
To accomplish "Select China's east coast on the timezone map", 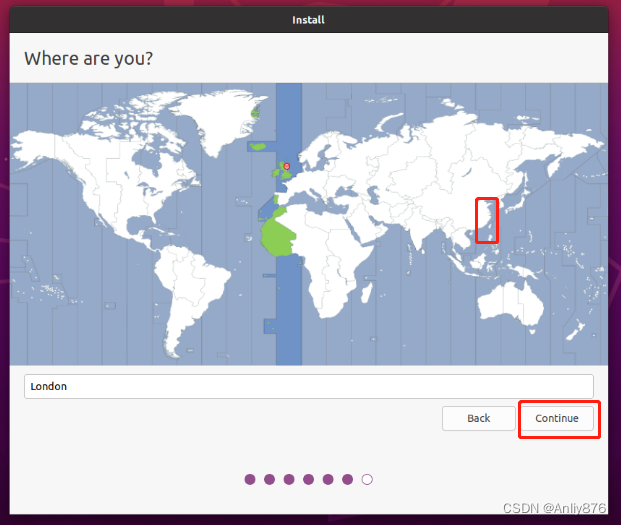I will (487, 220).
